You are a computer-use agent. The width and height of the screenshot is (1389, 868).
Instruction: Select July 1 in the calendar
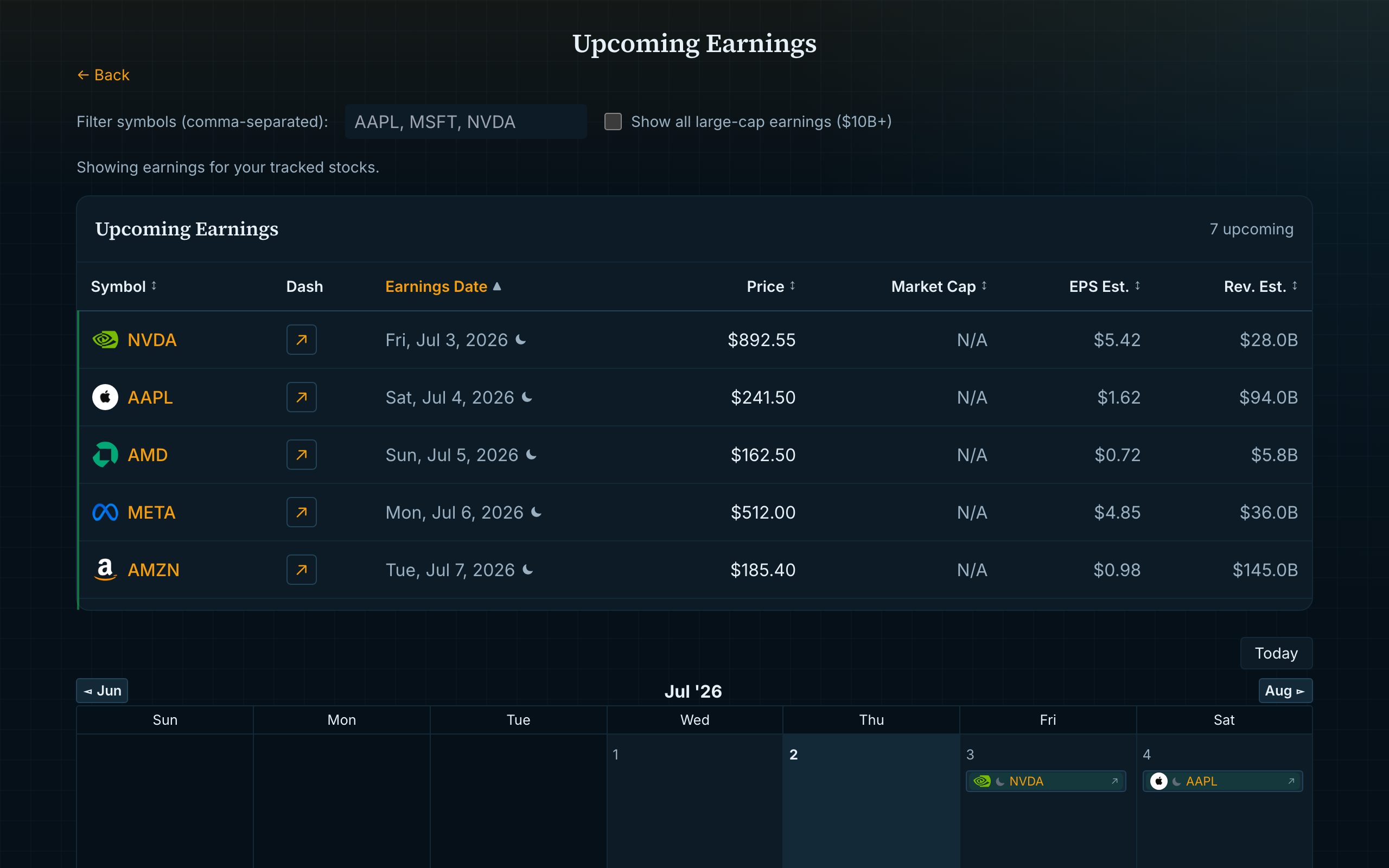coord(694,801)
